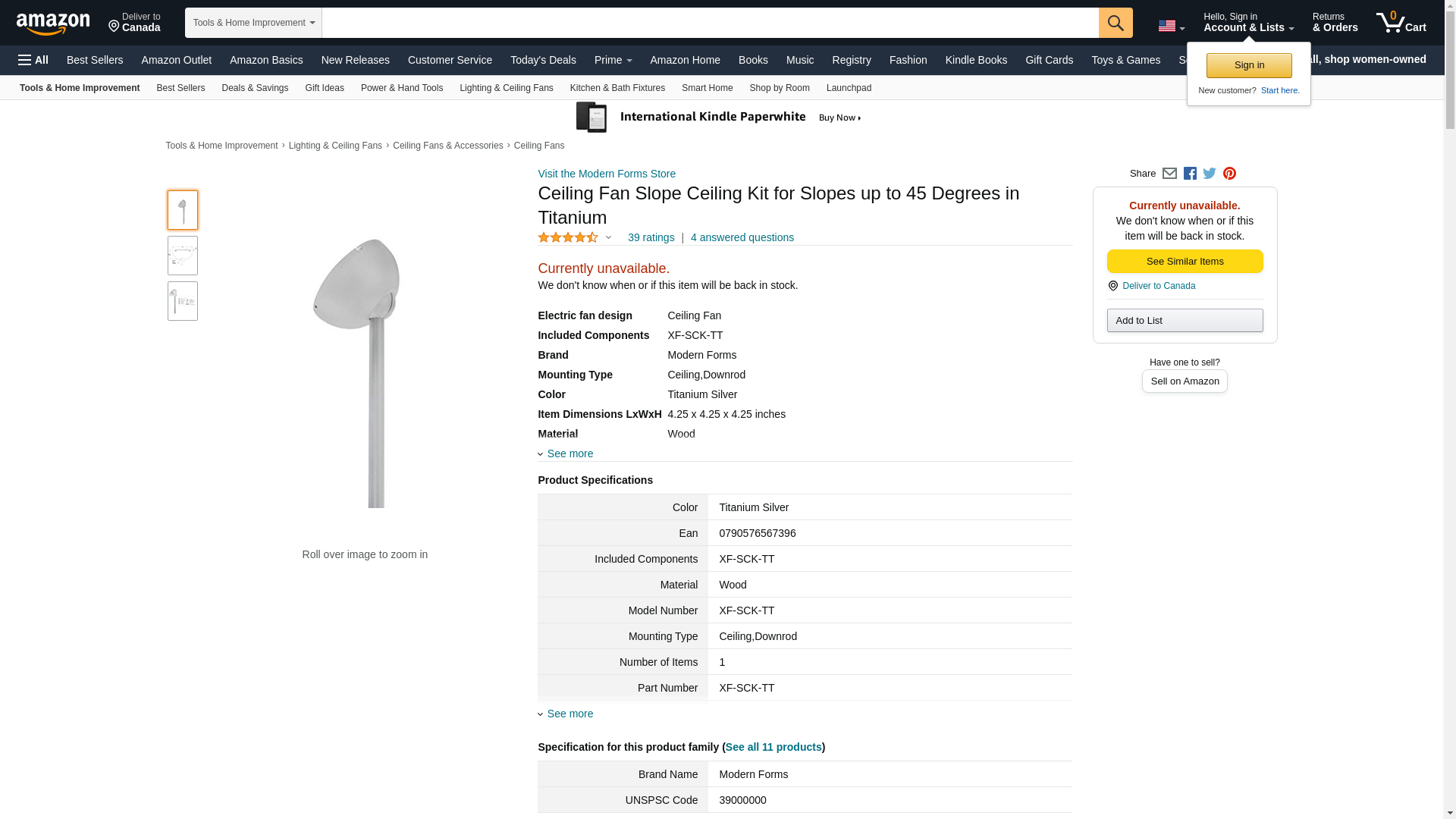Select the second product thumbnail image

pyautogui.click(x=183, y=256)
